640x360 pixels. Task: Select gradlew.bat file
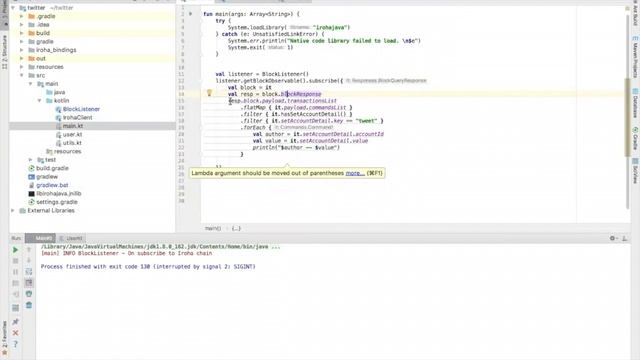click(52, 185)
